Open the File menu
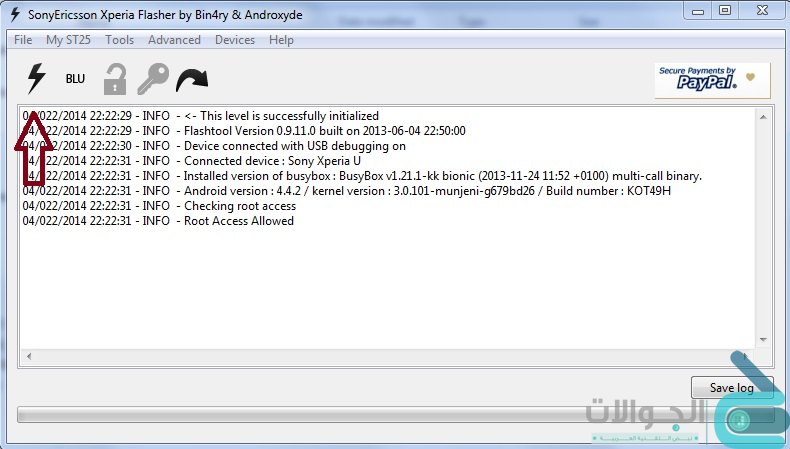The image size is (790, 449). [x=23, y=40]
